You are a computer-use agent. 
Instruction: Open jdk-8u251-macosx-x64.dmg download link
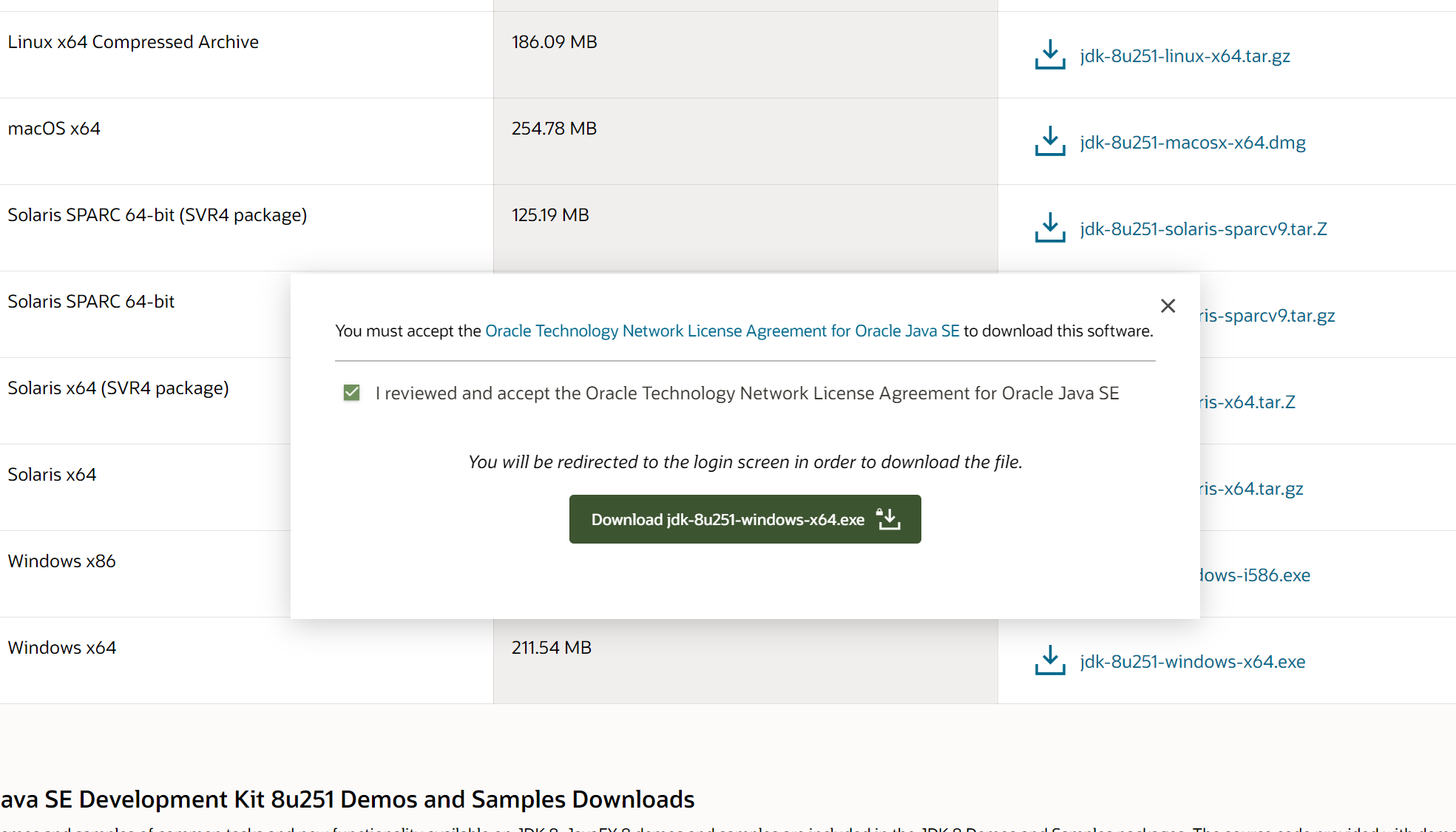click(x=1192, y=143)
